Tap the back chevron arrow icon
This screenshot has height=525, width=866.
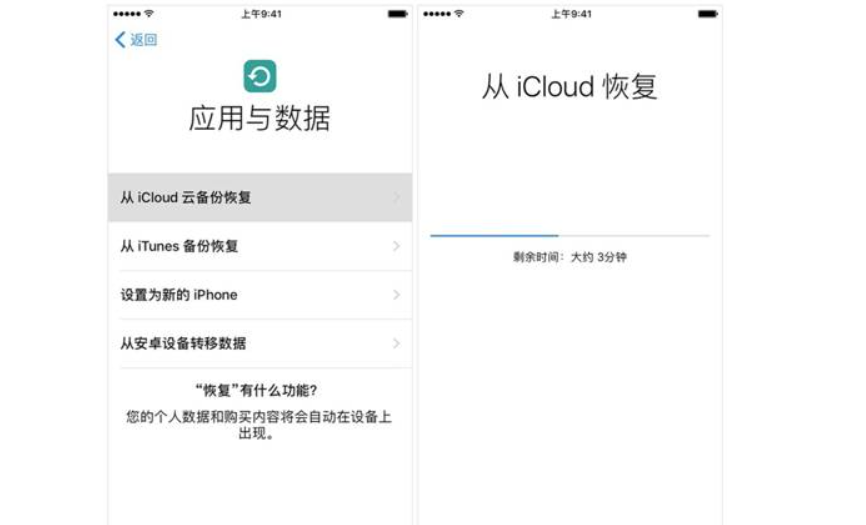(x=121, y=40)
